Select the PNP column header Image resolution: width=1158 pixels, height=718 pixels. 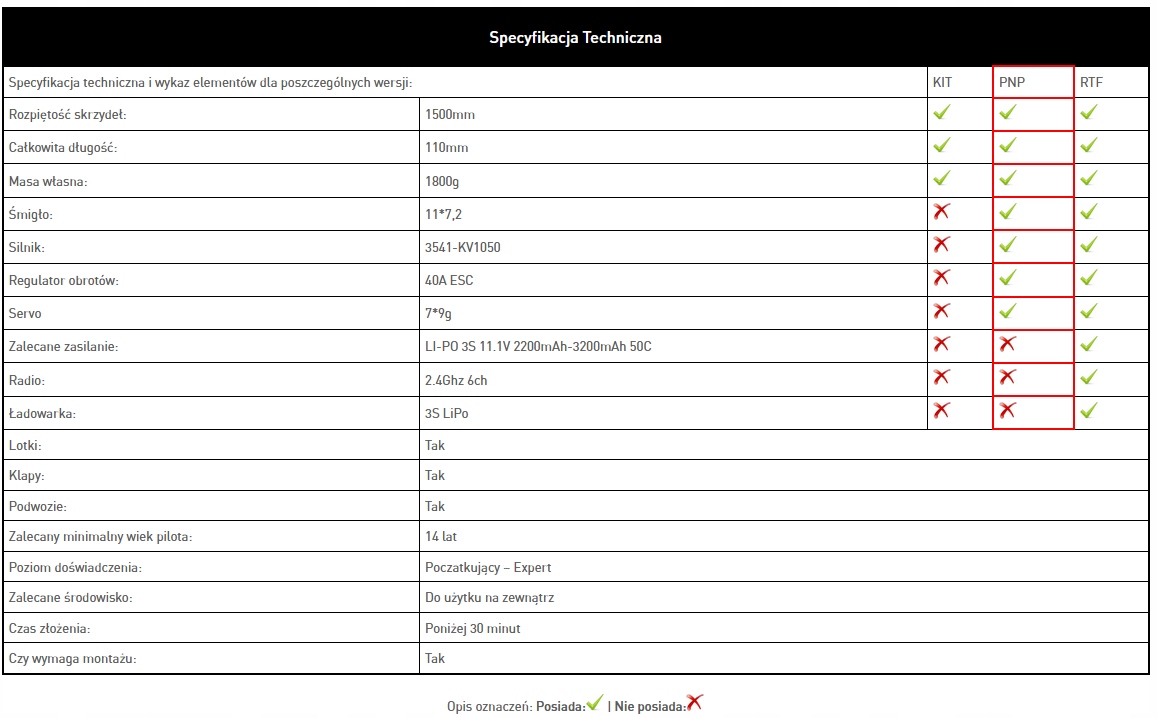click(x=1012, y=82)
